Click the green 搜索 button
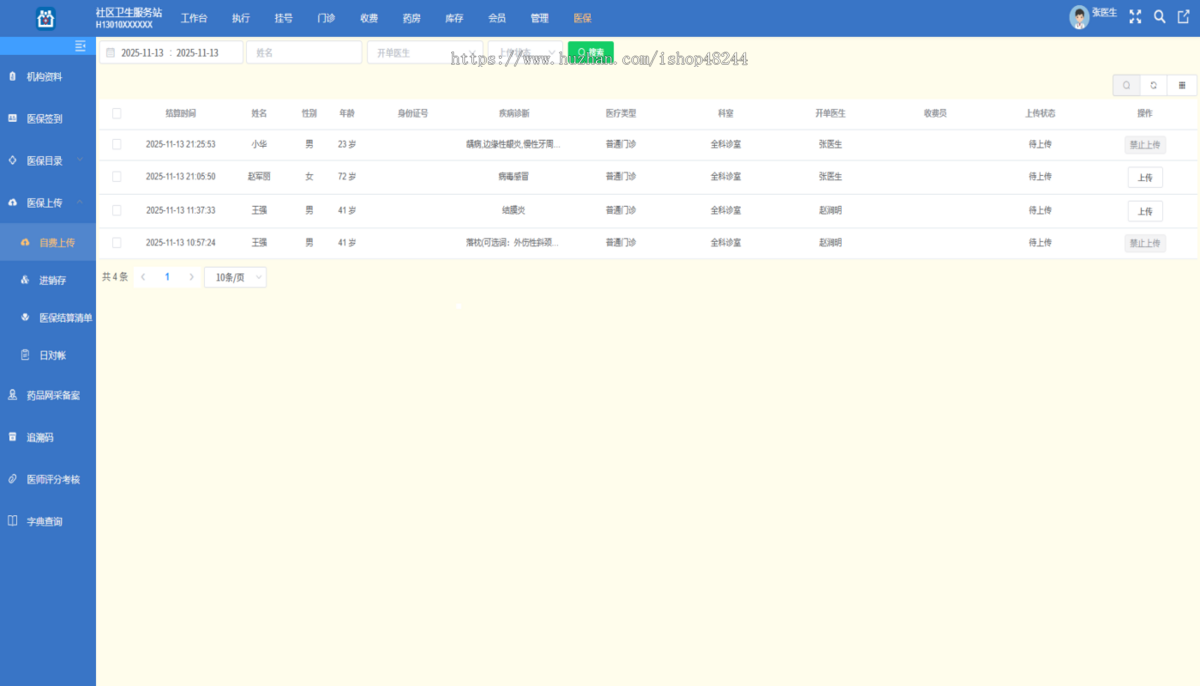 tap(591, 52)
